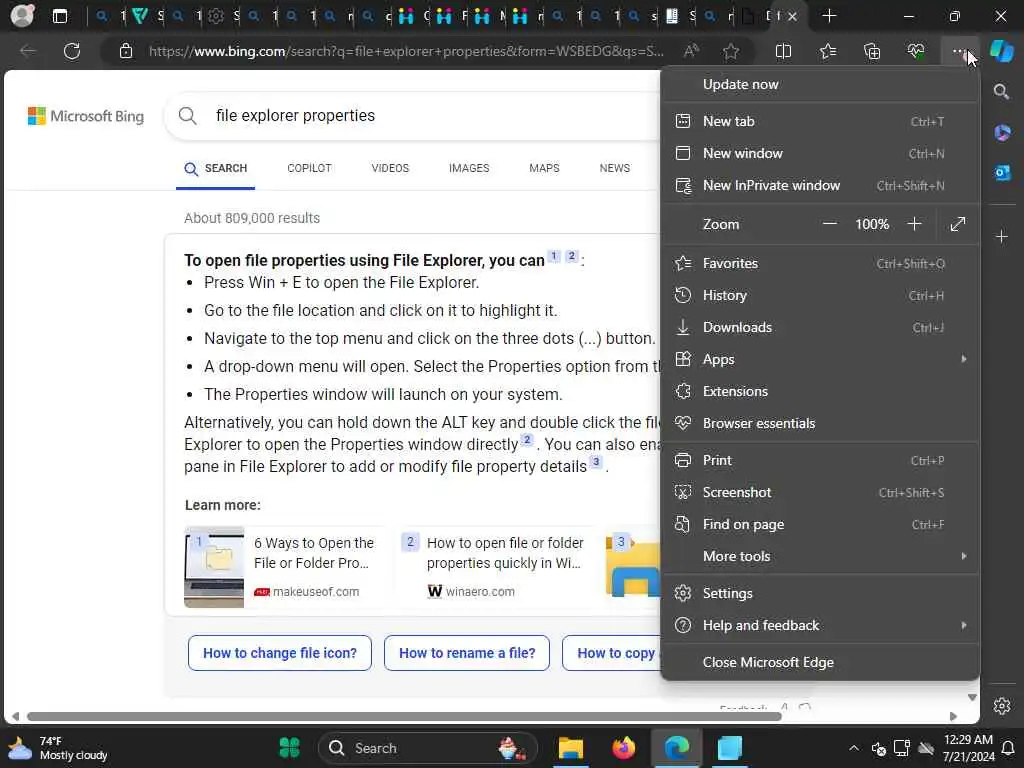Choose New window menu item

[x=820, y=153]
